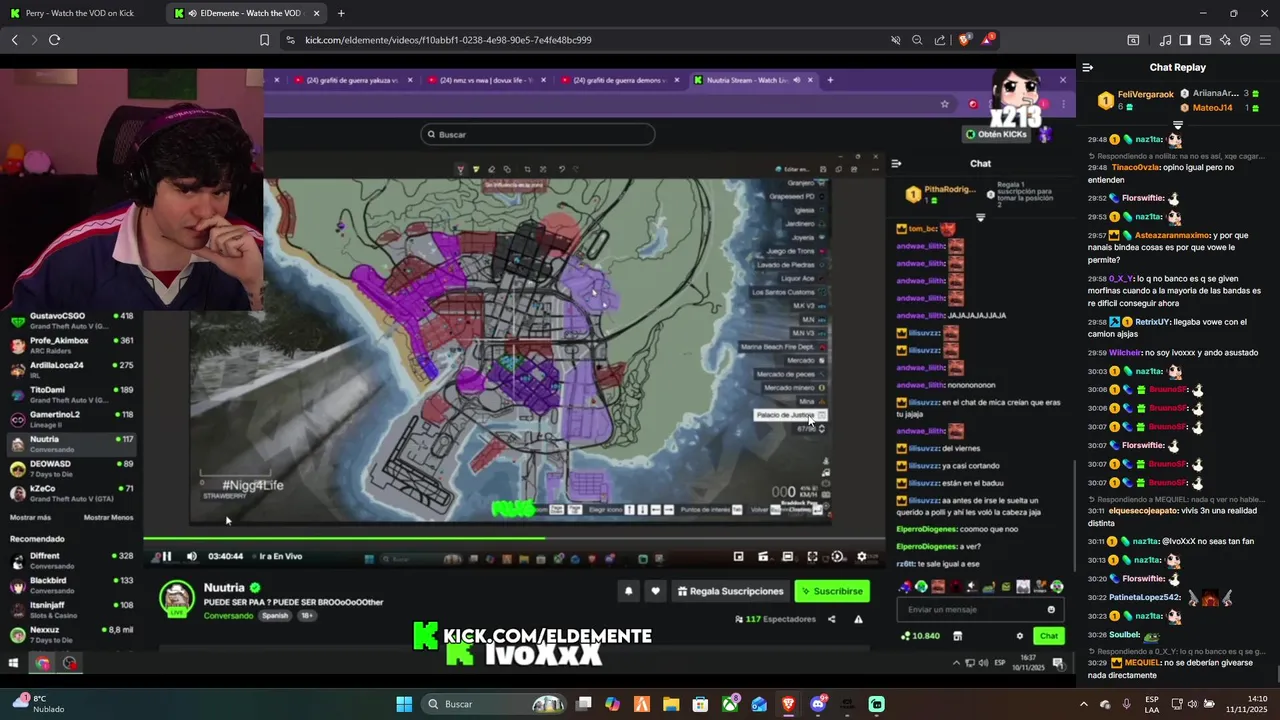Click the zoom out magnifier in address bar
The image size is (1280, 720).
coord(917,40)
